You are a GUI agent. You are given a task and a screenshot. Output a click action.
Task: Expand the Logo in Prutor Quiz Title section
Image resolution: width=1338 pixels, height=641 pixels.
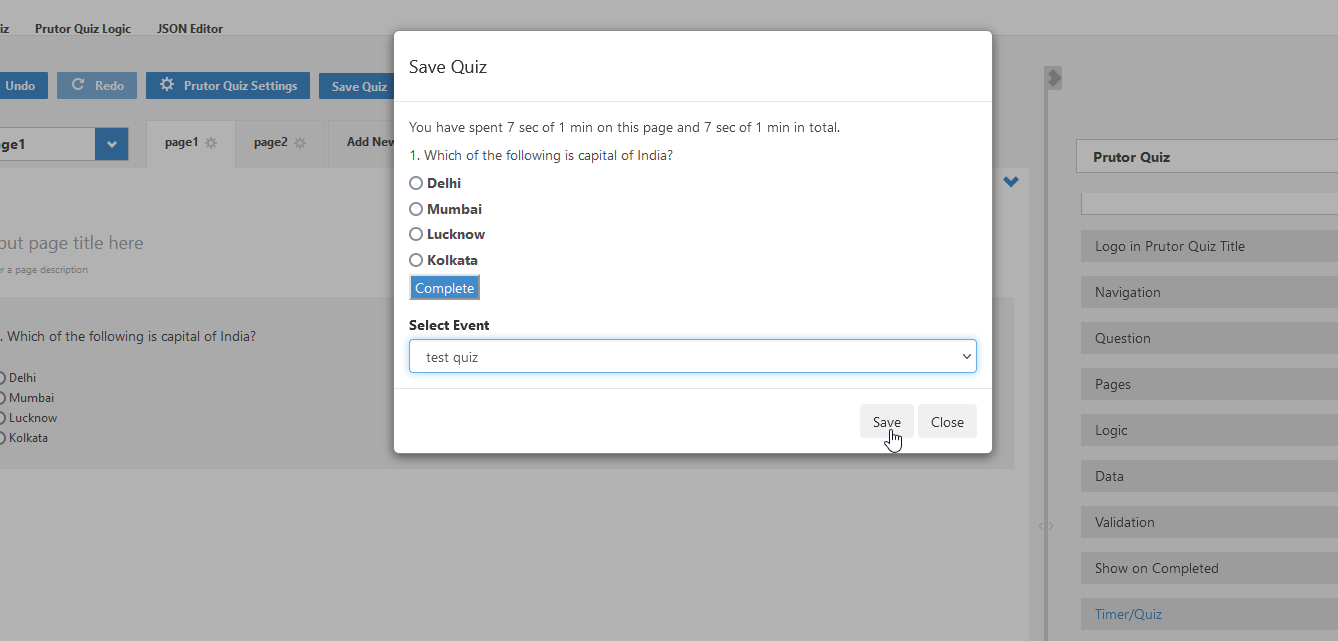pyautogui.click(x=1209, y=246)
